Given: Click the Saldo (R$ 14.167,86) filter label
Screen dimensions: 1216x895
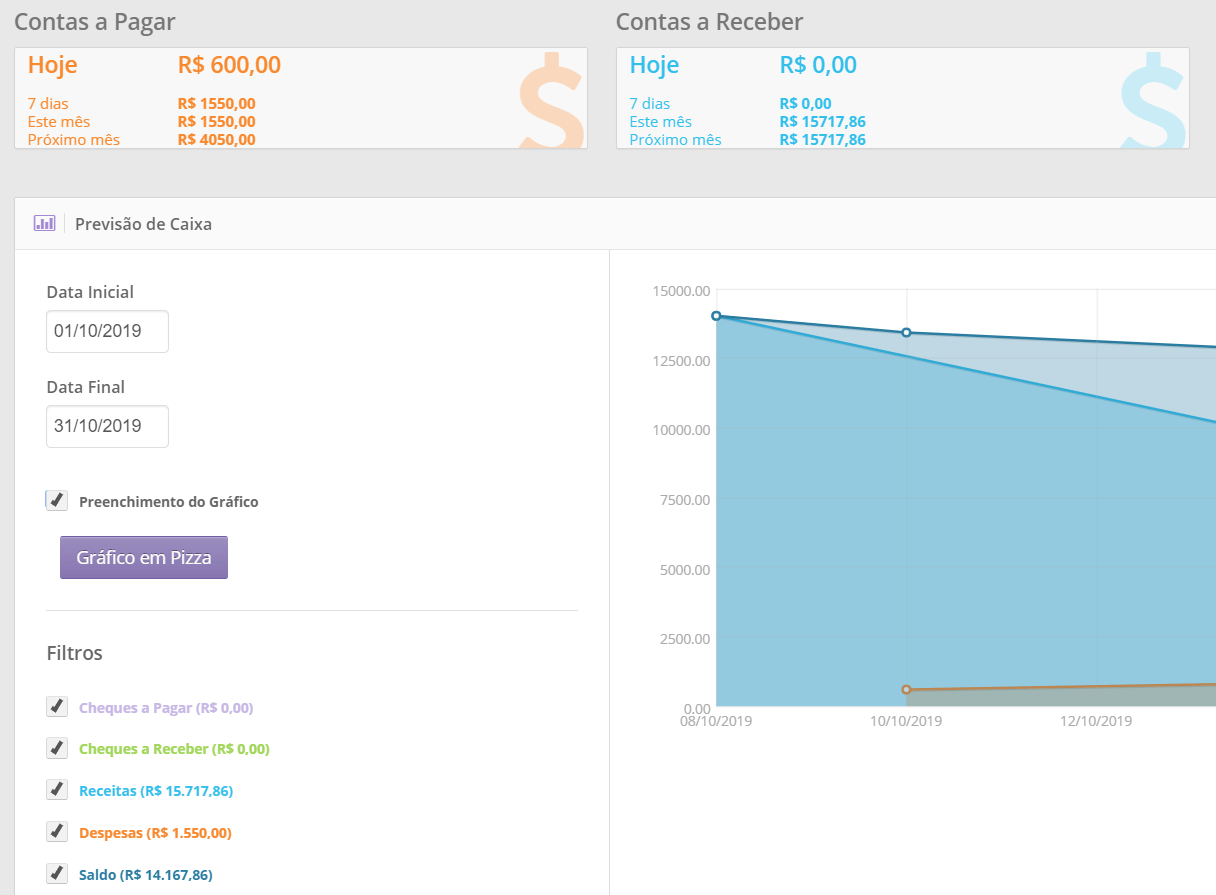Looking at the screenshot, I should (x=146, y=875).
